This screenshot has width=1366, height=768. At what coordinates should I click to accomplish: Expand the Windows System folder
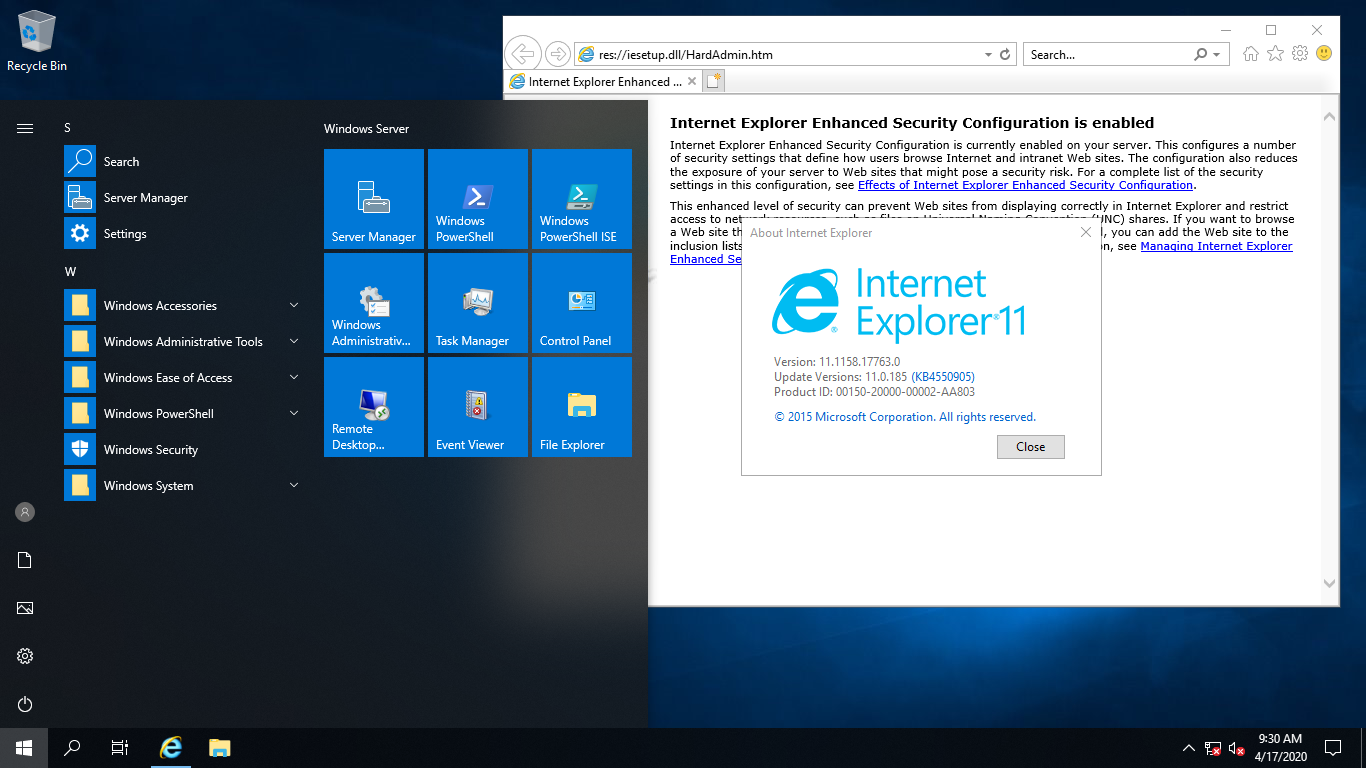(185, 486)
